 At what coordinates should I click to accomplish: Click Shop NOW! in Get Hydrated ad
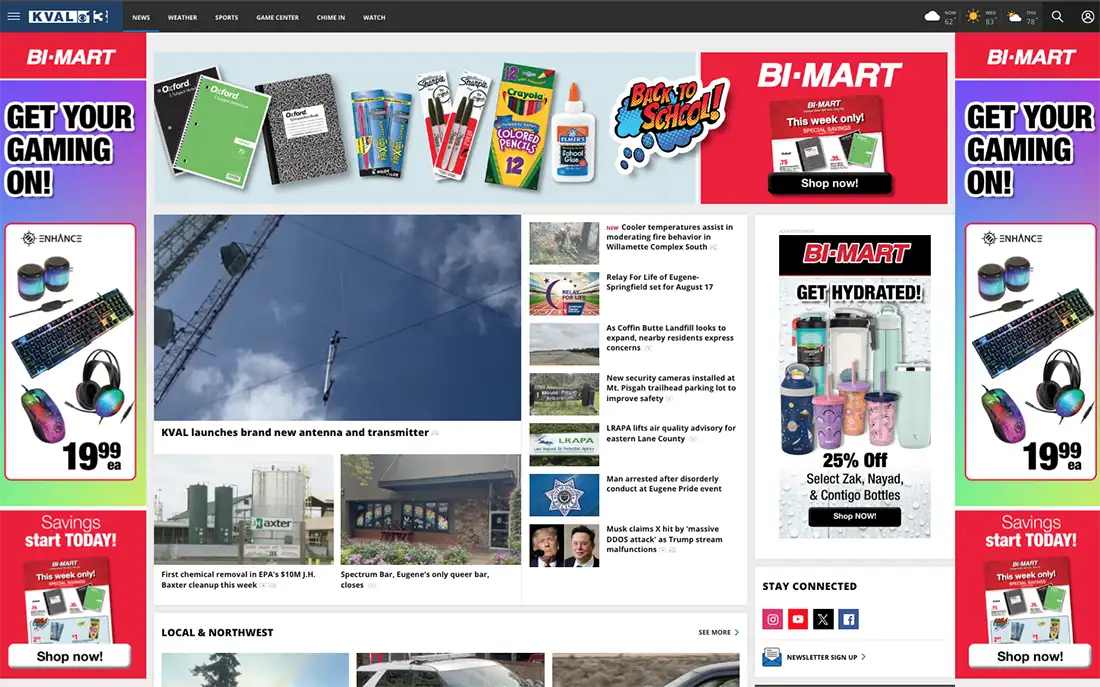pyautogui.click(x=854, y=516)
